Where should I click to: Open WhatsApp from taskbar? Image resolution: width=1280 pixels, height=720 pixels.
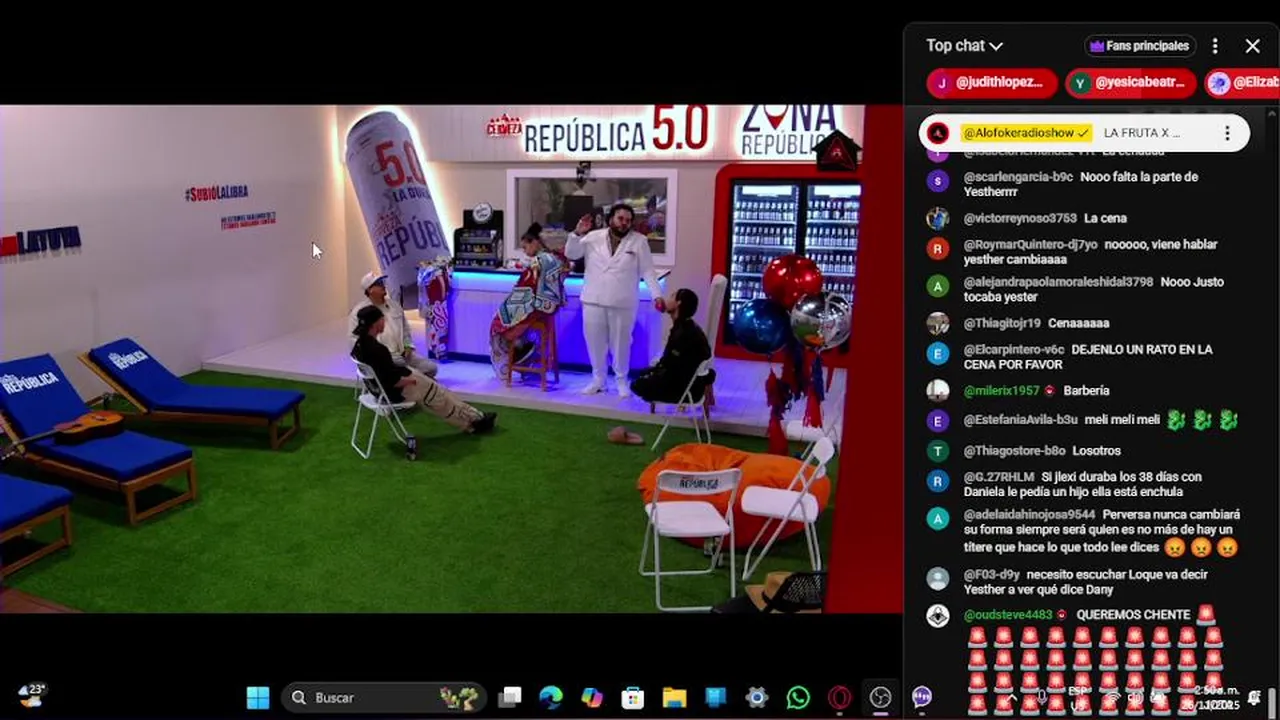pos(798,697)
